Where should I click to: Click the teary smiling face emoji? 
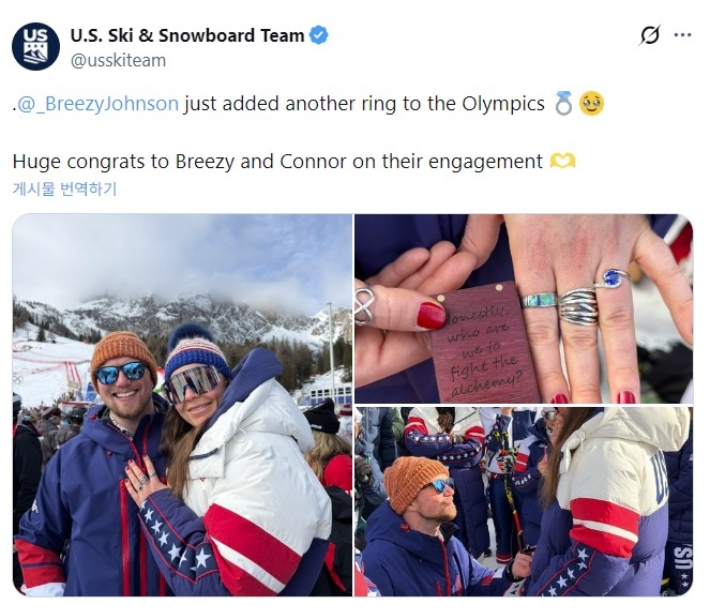point(591,103)
